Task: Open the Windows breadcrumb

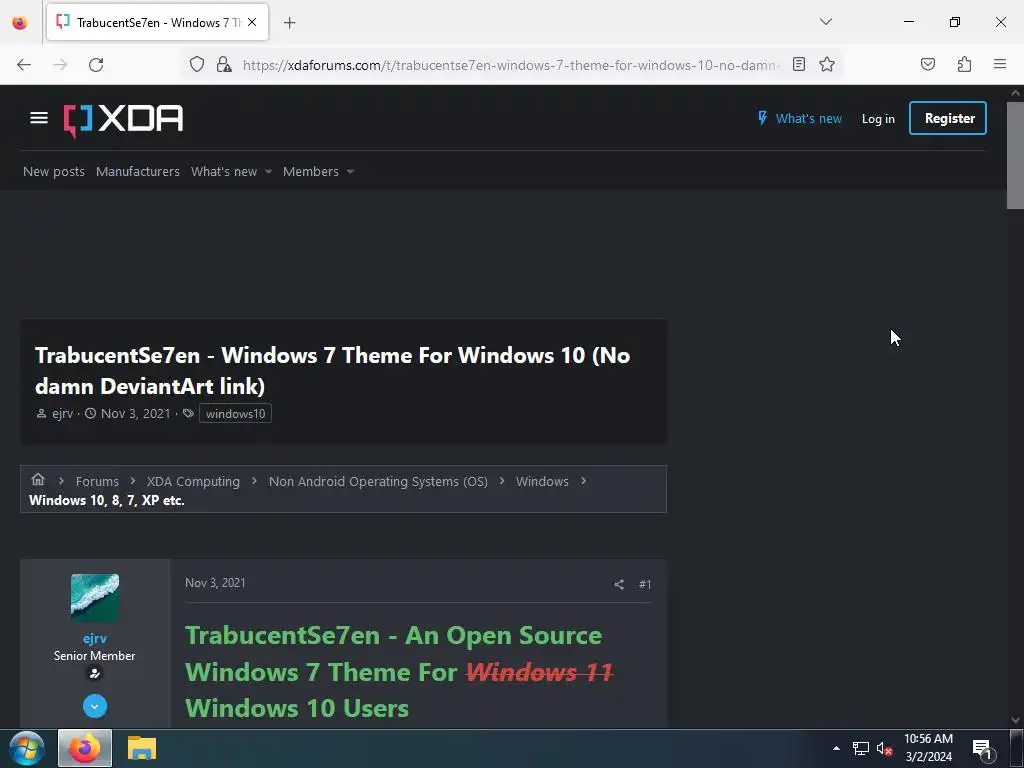Action: [x=542, y=481]
